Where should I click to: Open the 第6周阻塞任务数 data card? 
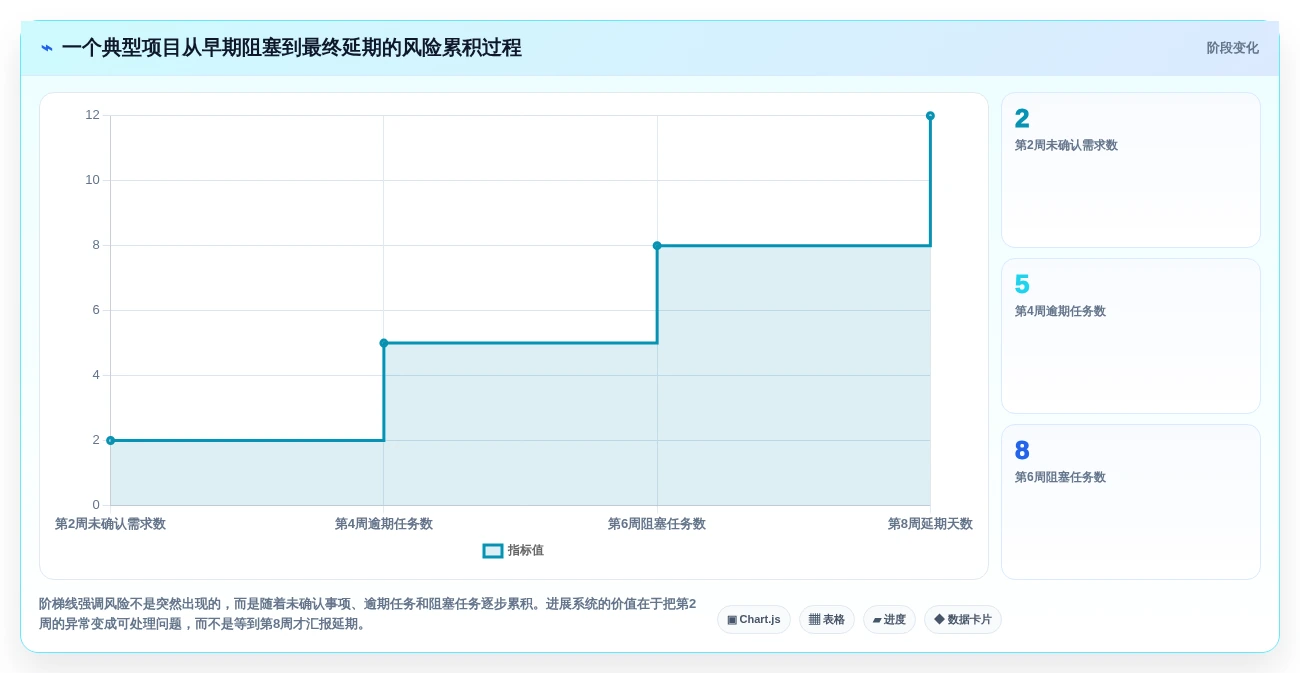[x=1131, y=502]
